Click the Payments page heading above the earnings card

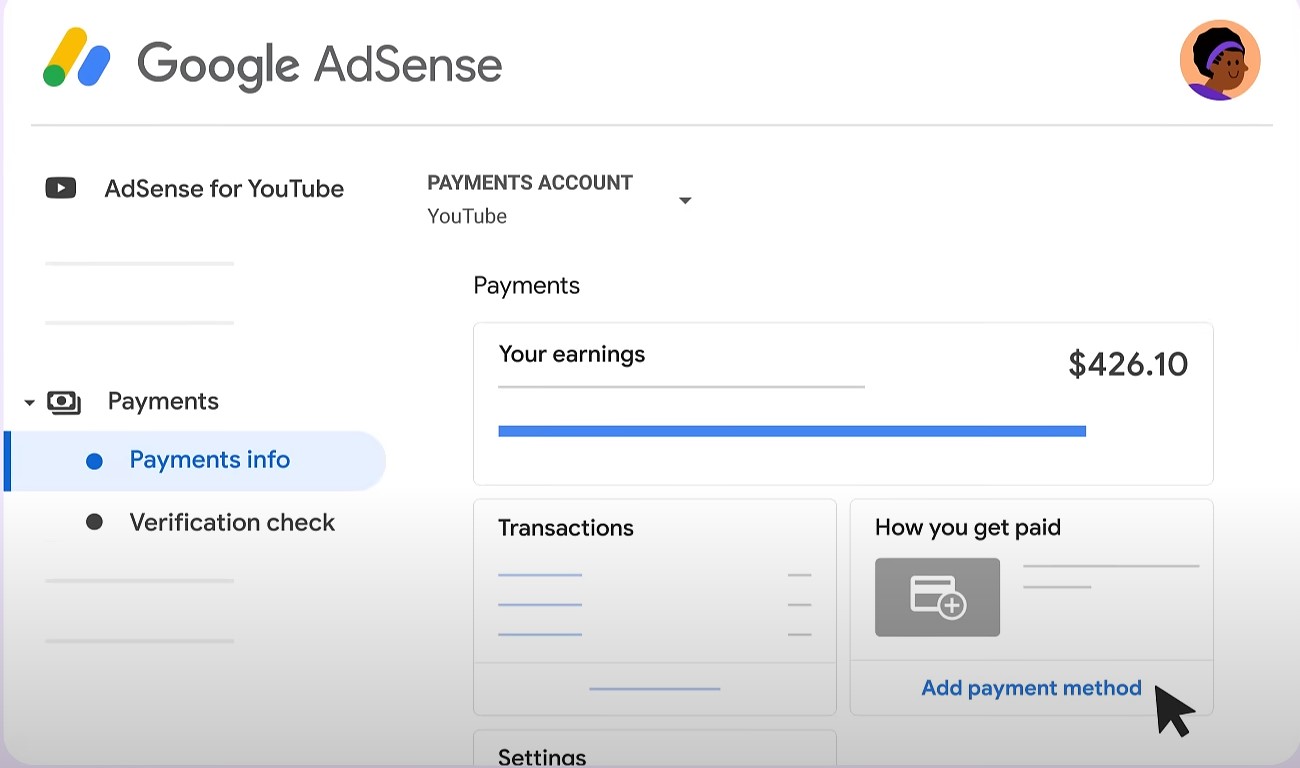[527, 286]
